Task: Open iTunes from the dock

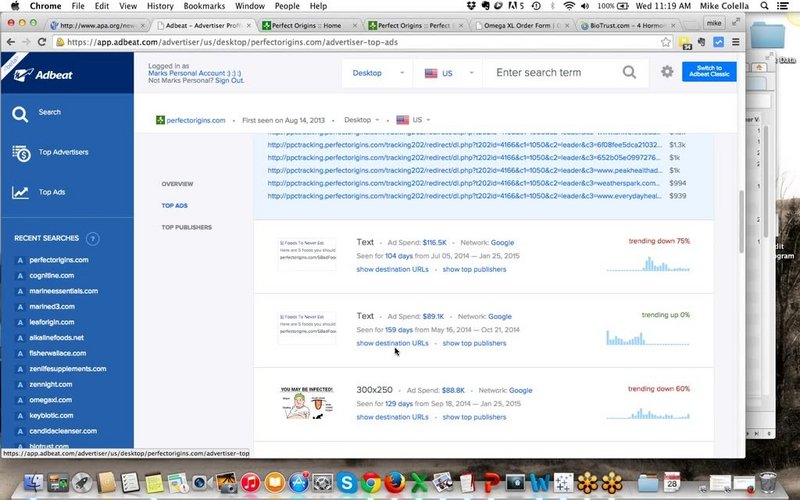Action: pos(251,482)
